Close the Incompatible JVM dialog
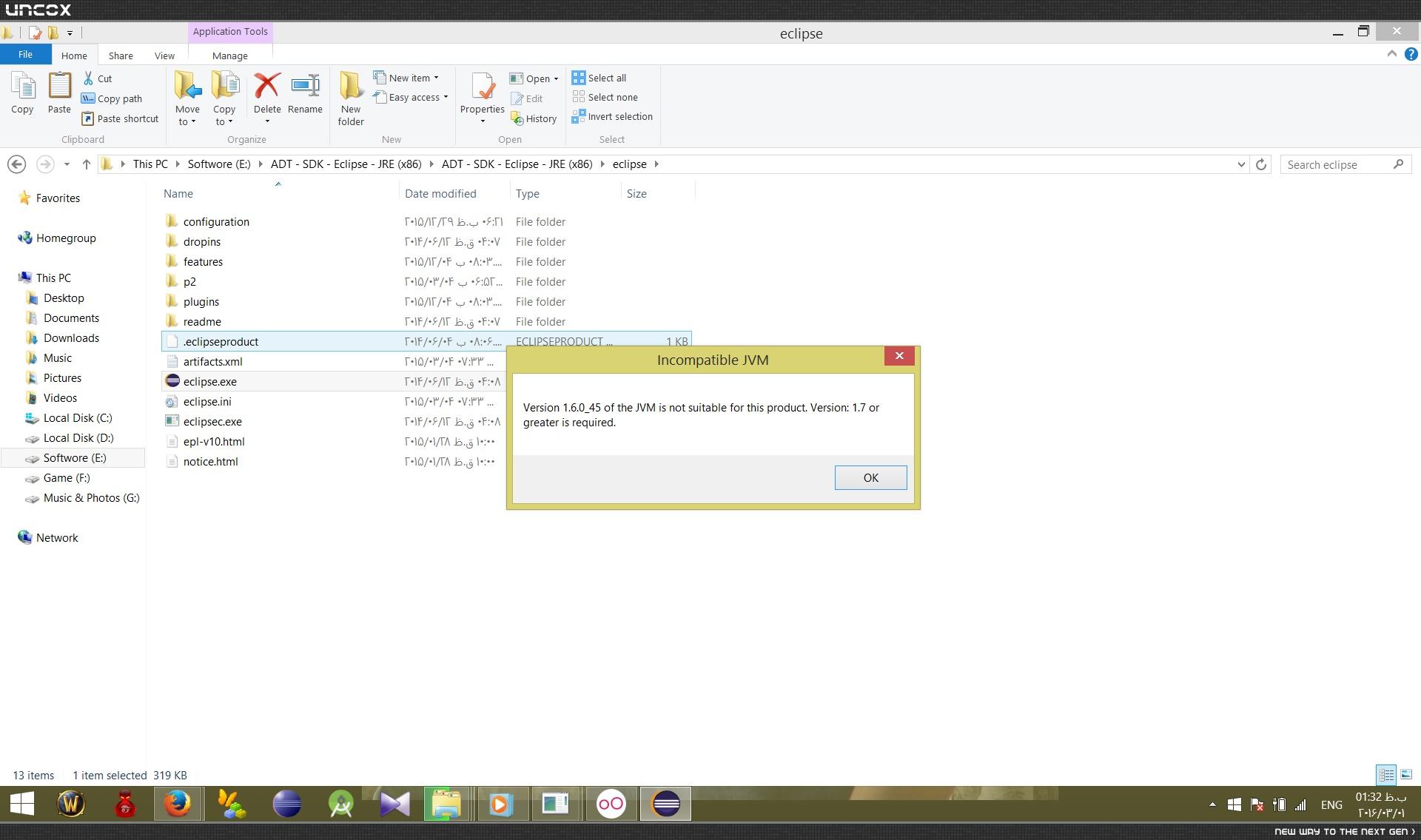 (x=899, y=356)
